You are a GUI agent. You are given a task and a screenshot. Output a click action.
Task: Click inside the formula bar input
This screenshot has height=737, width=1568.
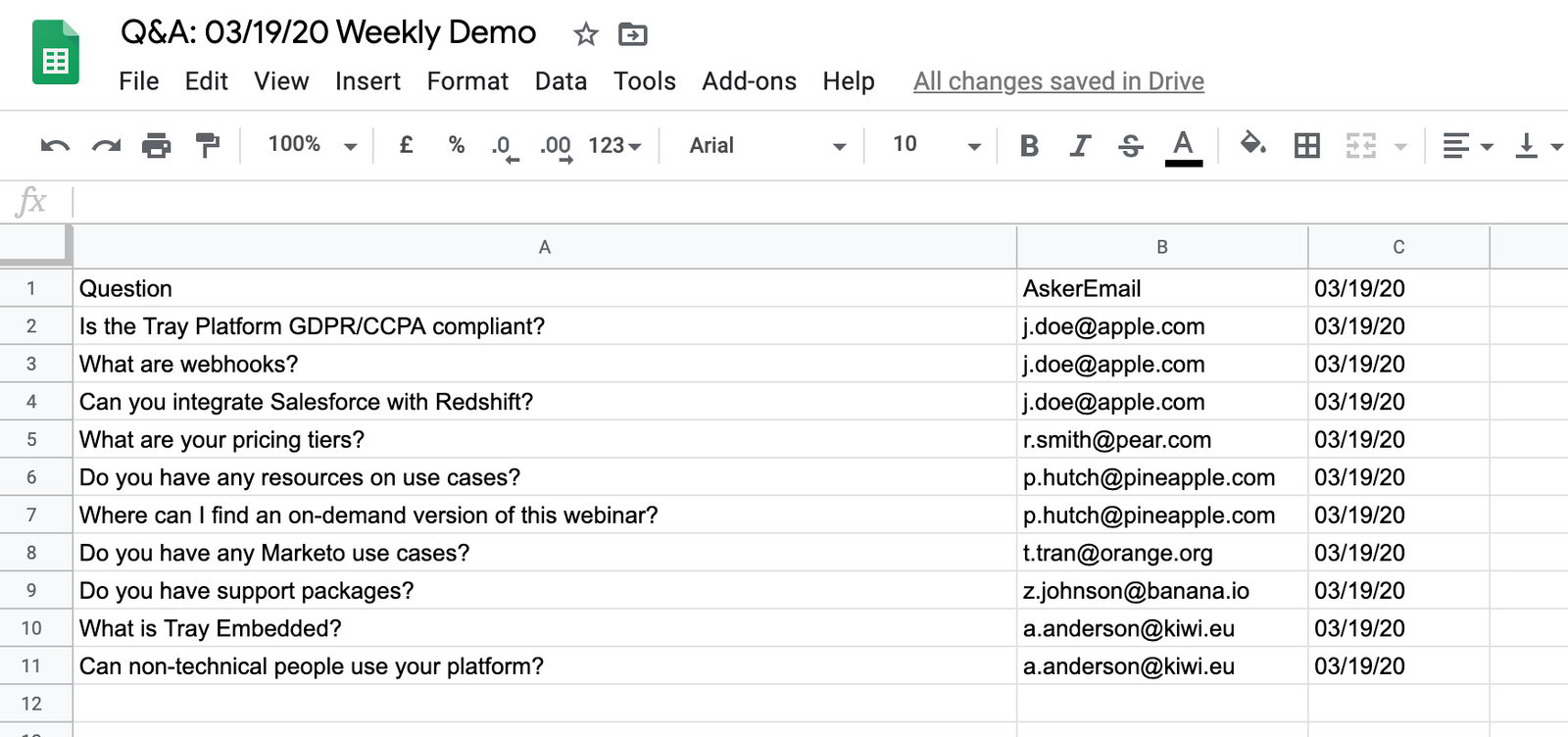(x=784, y=202)
